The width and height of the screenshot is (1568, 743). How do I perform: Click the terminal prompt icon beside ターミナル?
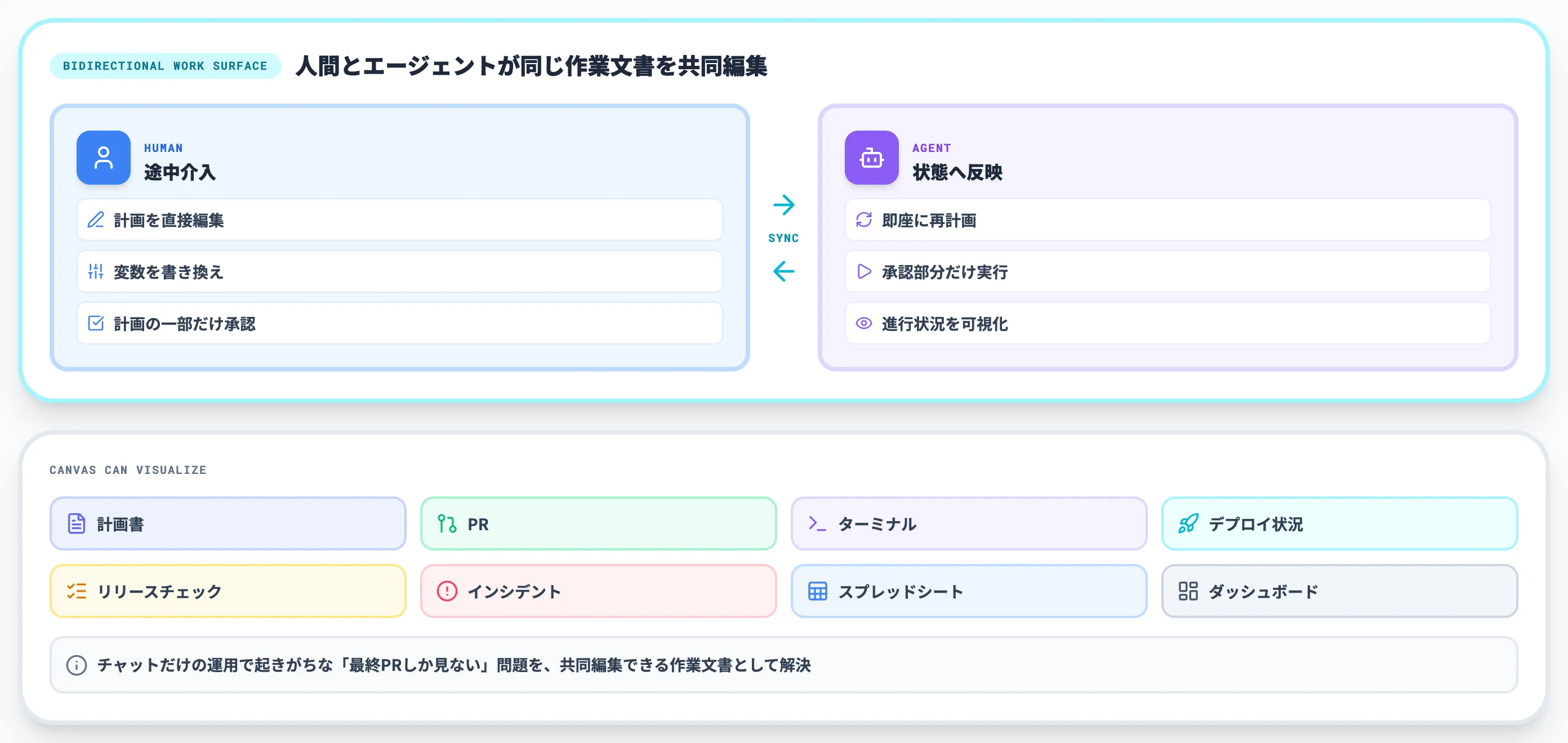click(x=817, y=524)
